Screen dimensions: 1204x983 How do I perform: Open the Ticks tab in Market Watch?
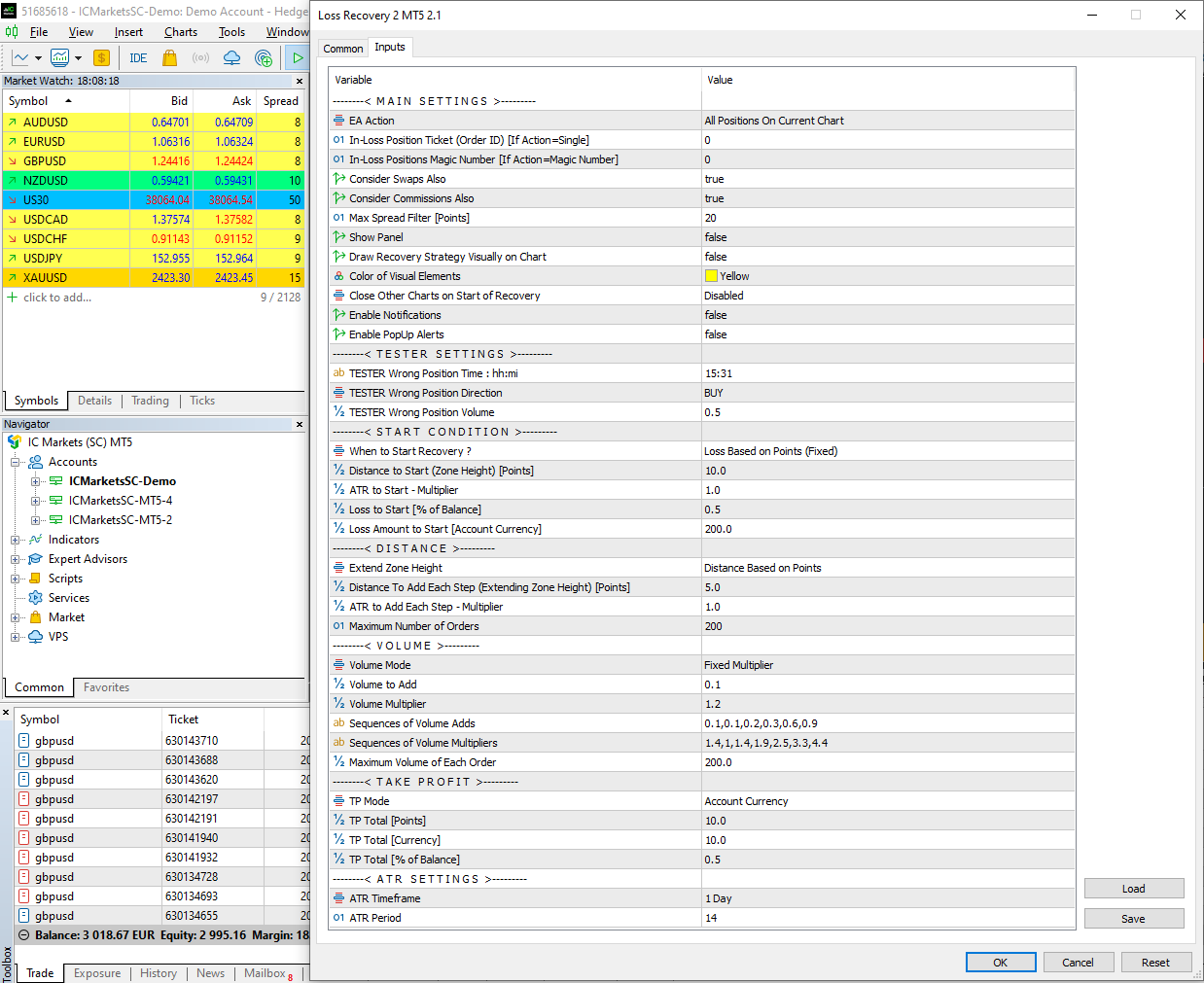click(x=202, y=401)
